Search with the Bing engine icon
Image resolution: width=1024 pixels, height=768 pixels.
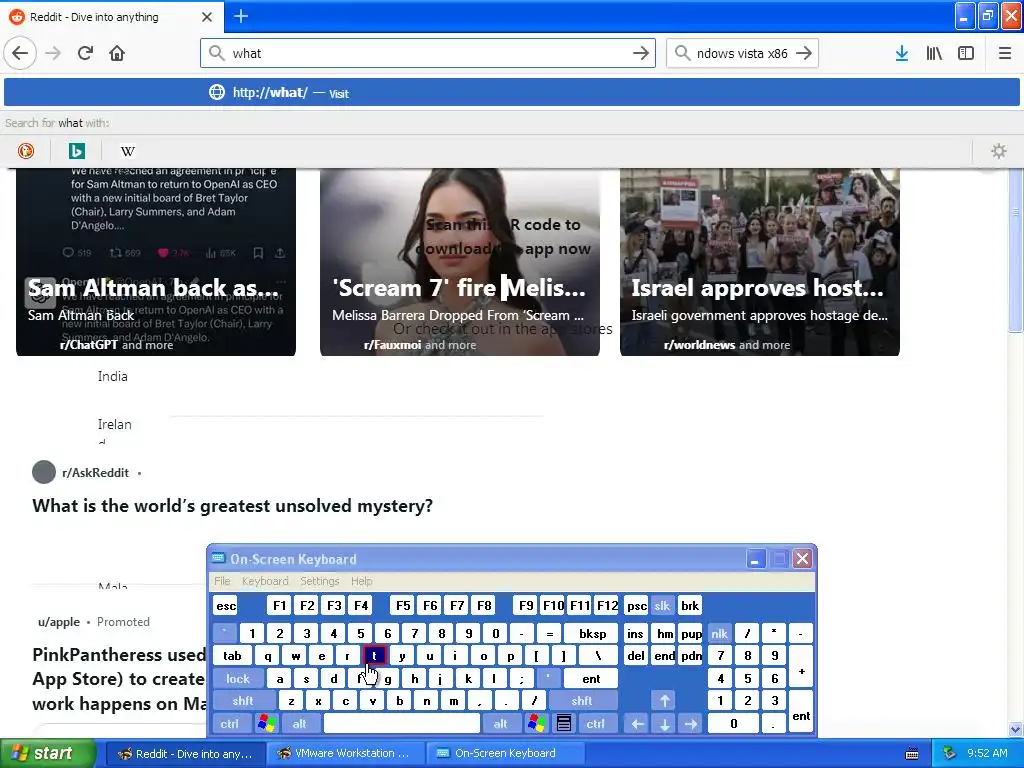(76, 151)
